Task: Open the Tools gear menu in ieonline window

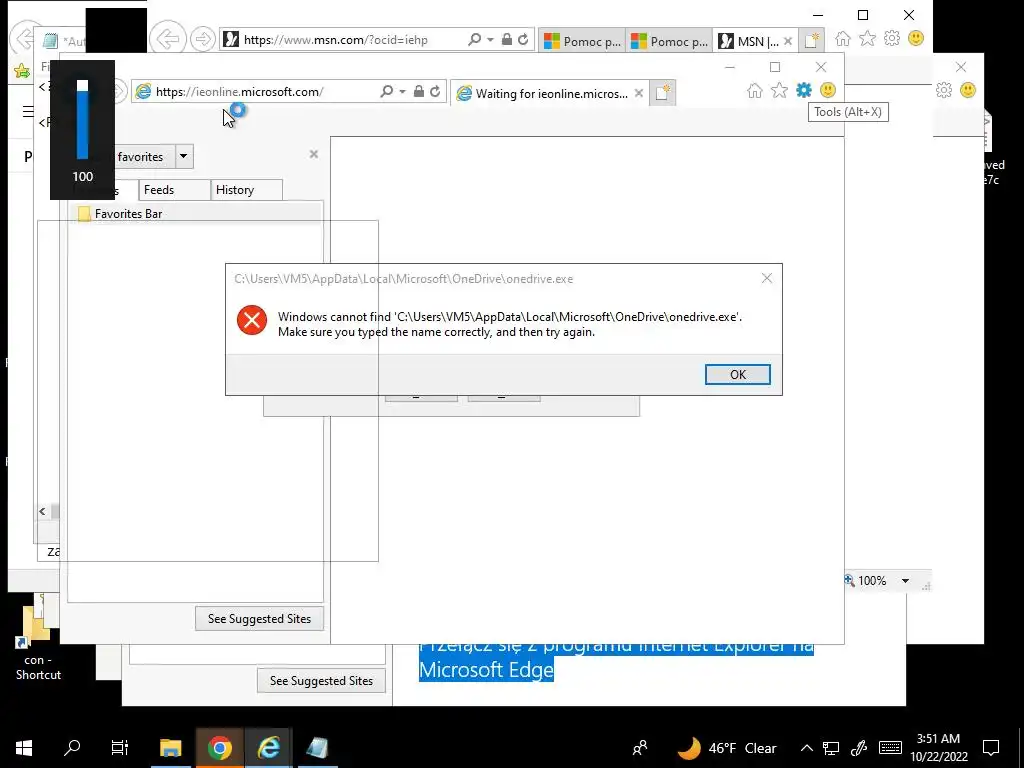Action: tap(804, 91)
